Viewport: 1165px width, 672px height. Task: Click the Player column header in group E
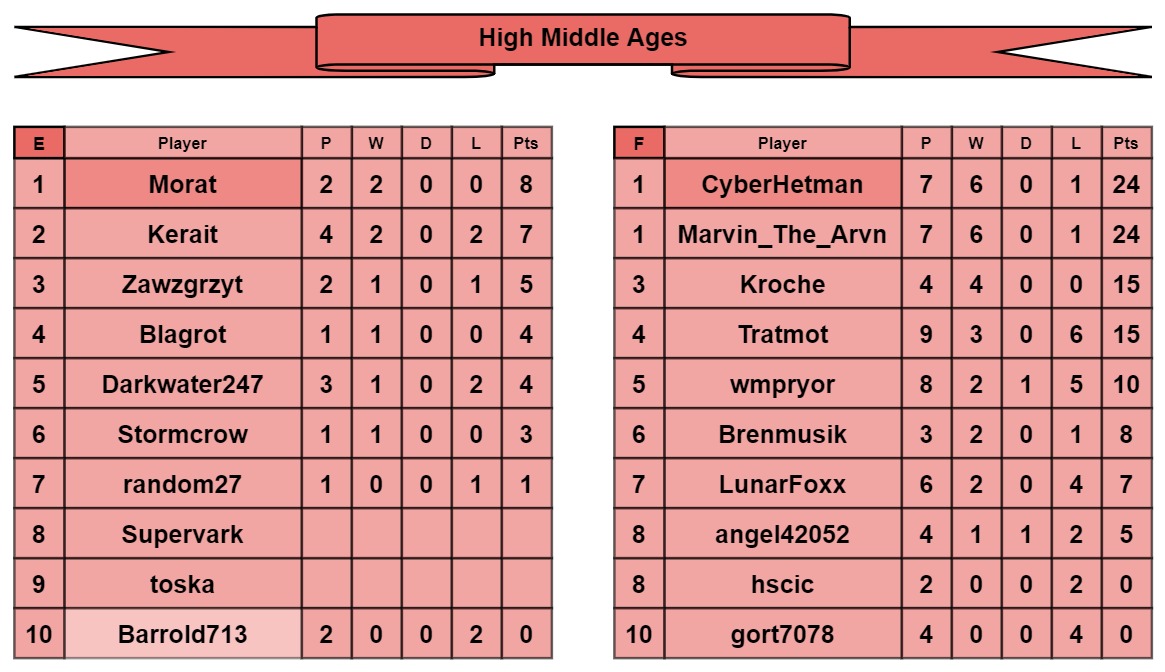[183, 143]
